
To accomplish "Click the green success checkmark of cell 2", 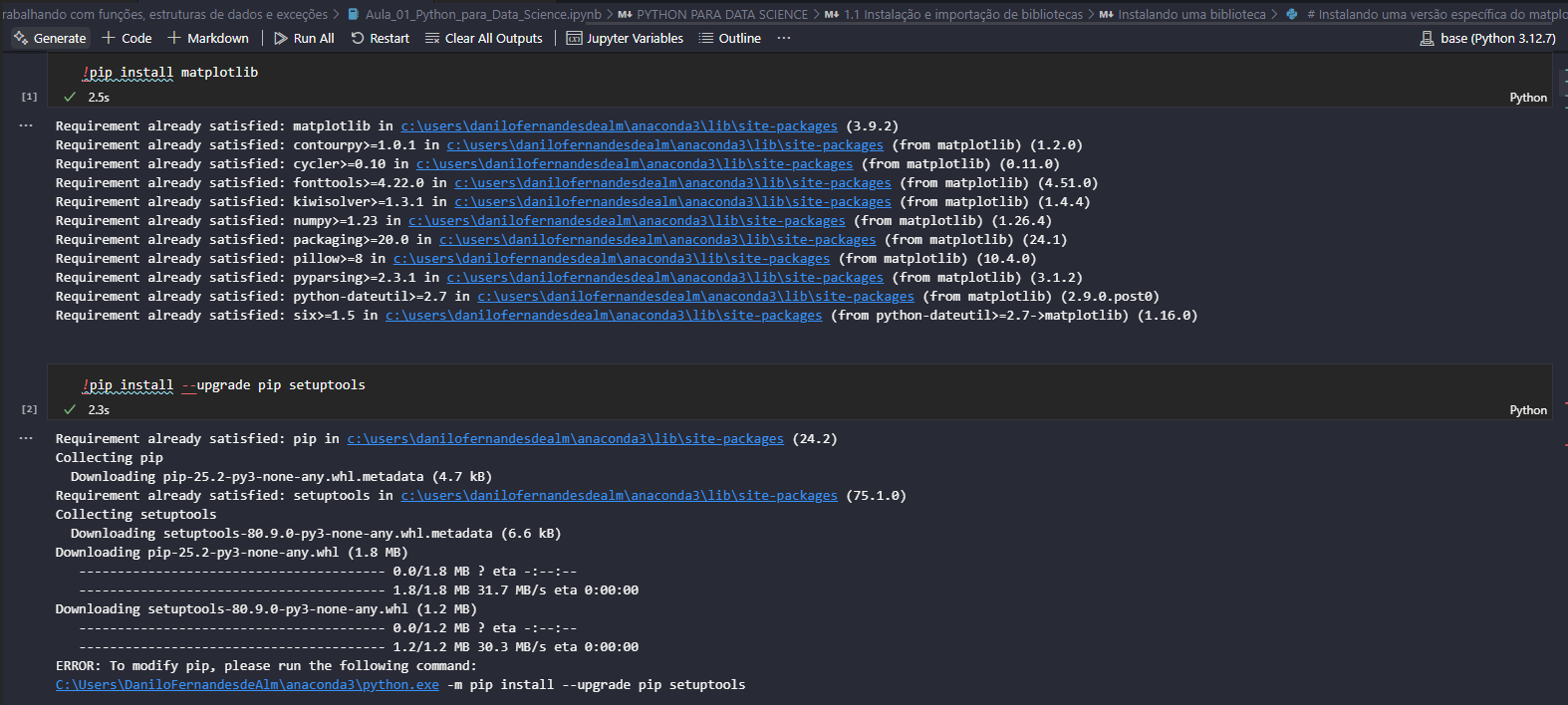I will pyautogui.click(x=70, y=409).
